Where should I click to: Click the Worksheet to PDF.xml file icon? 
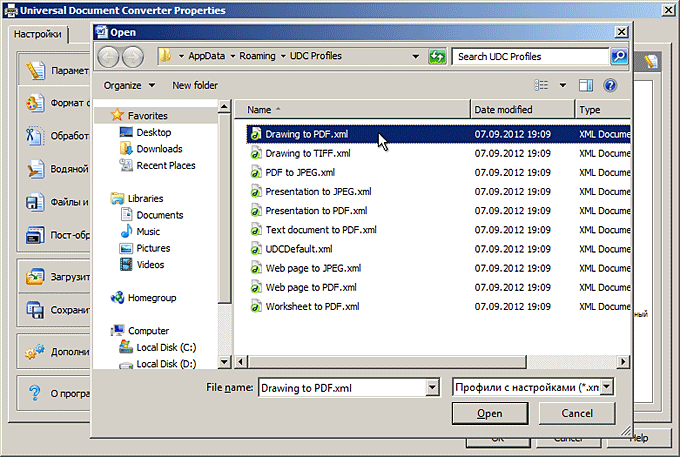(256, 306)
